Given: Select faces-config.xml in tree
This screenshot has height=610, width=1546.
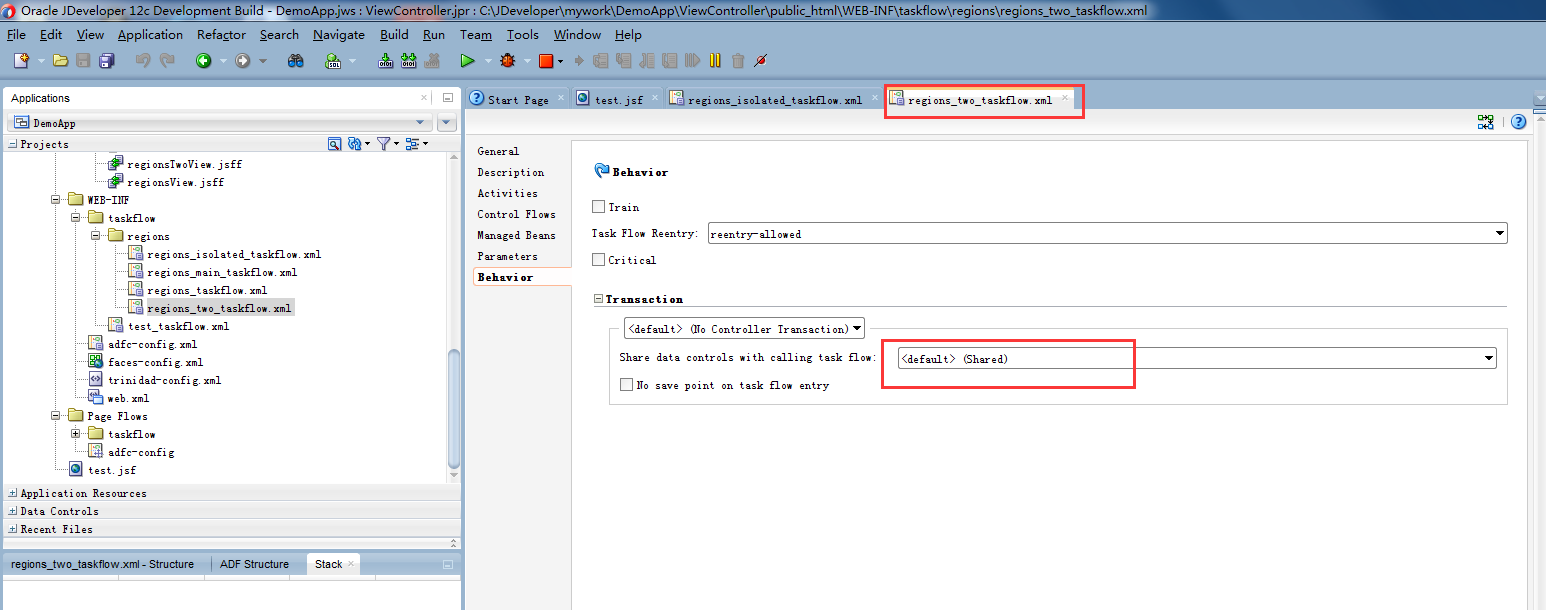Looking at the screenshot, I should tap(155, 362).
